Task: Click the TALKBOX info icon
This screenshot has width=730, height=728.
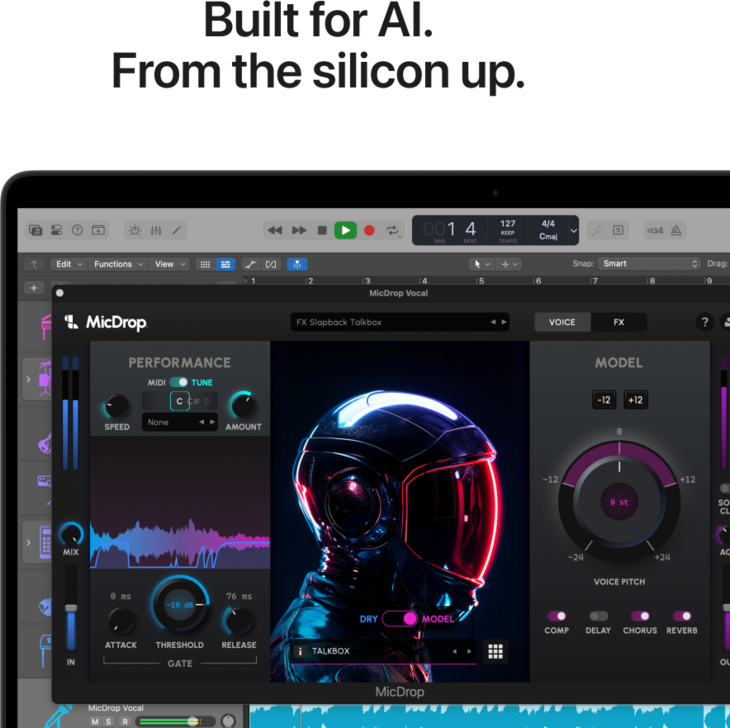Action: coord(299,651)
